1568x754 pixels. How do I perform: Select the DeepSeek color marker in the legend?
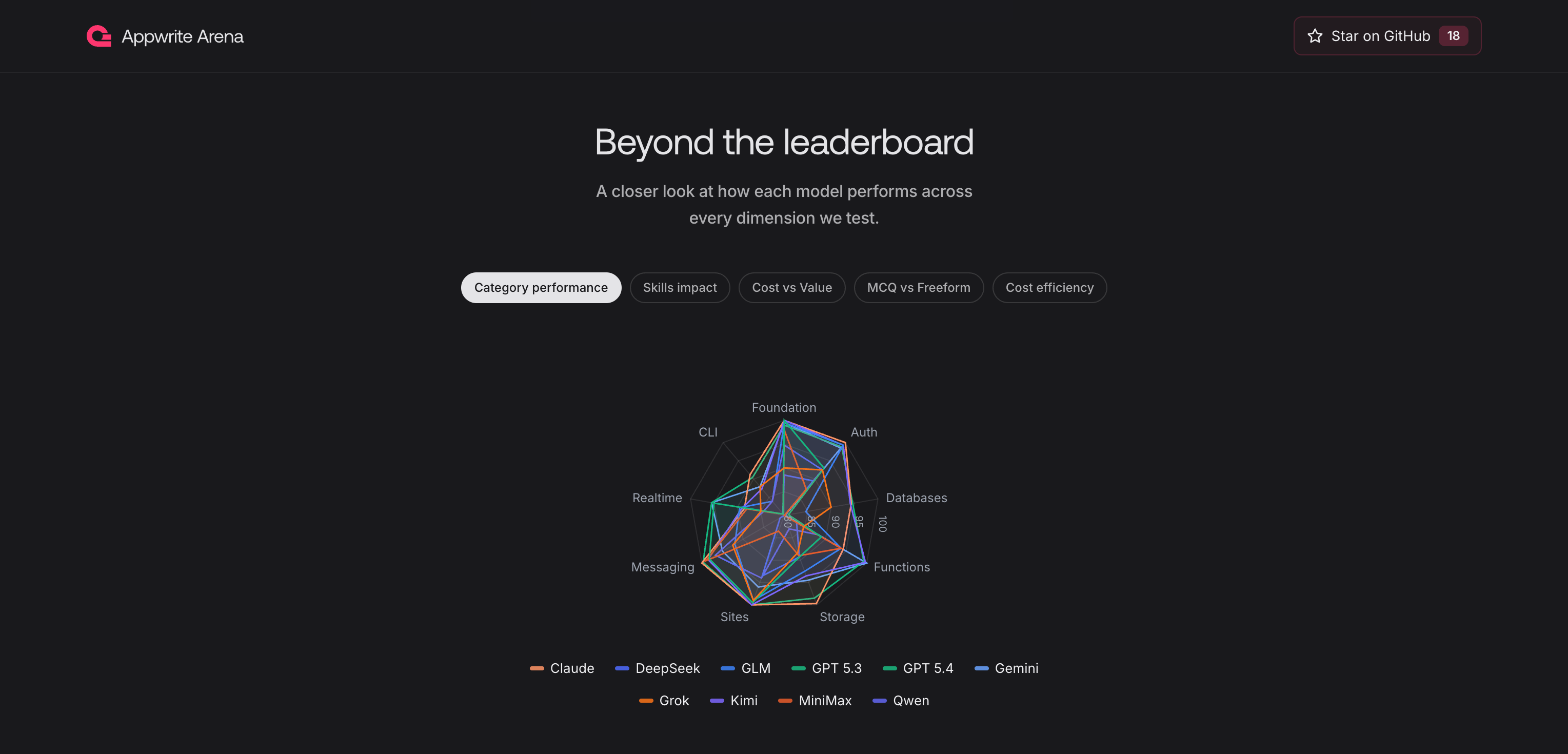click(x=622, y=668)
